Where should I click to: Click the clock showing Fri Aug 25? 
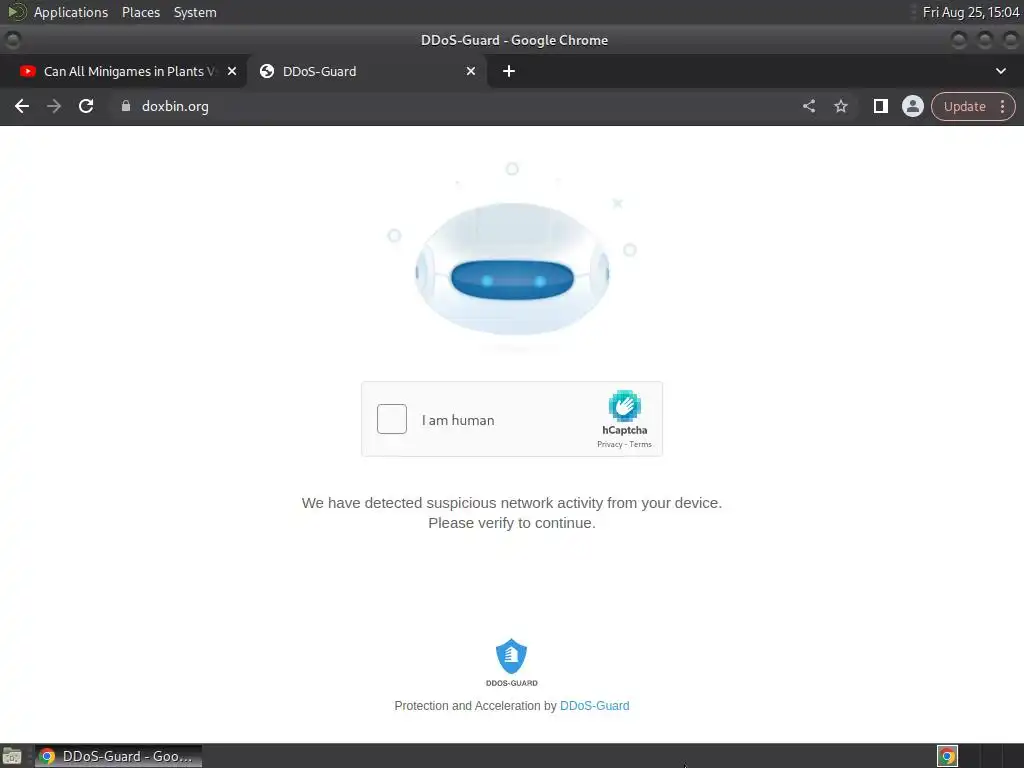[x=971, y=12]
